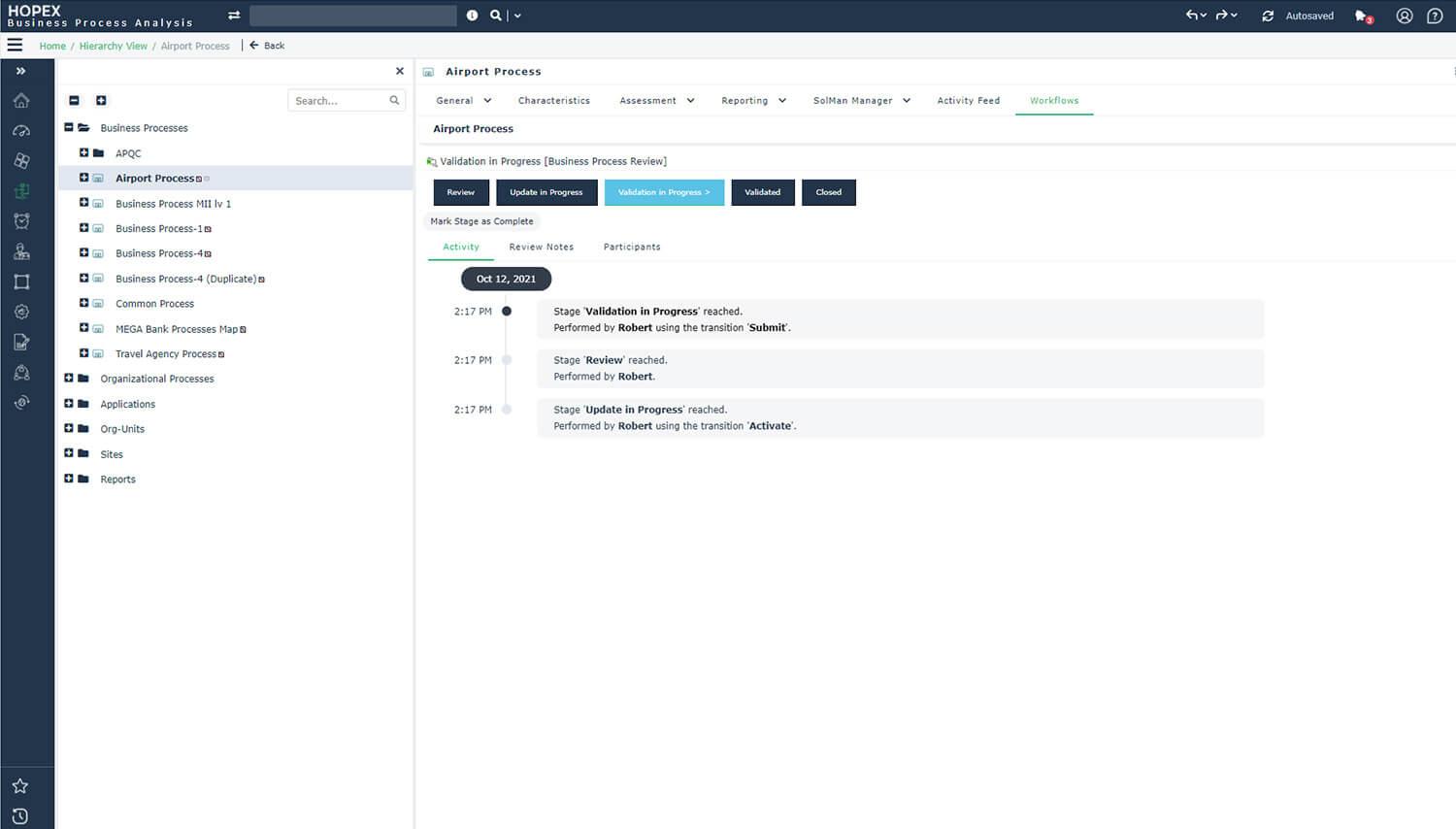Open search options chevron in header
The height and width of the screenshot is (829, 1456).
[517, 16]
